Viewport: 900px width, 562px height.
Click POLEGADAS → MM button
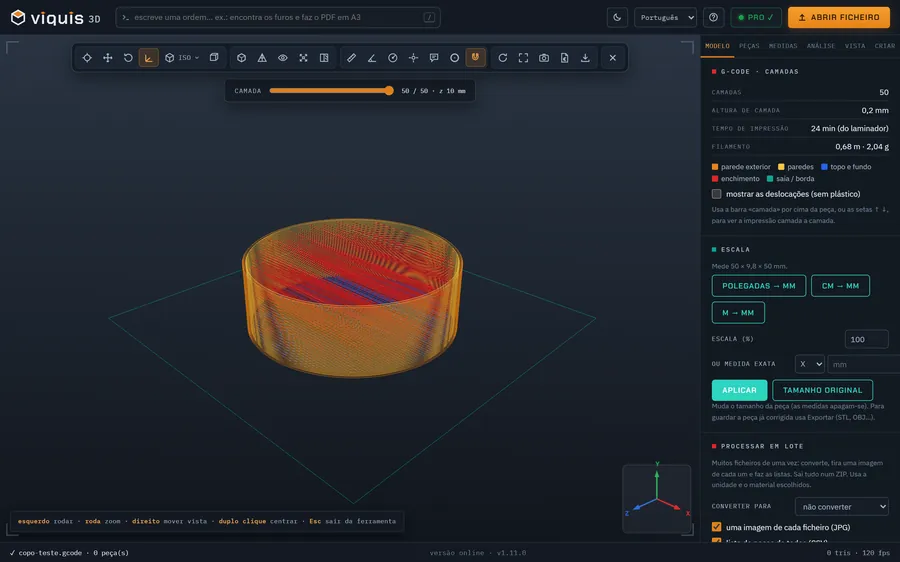coord(759,286)
